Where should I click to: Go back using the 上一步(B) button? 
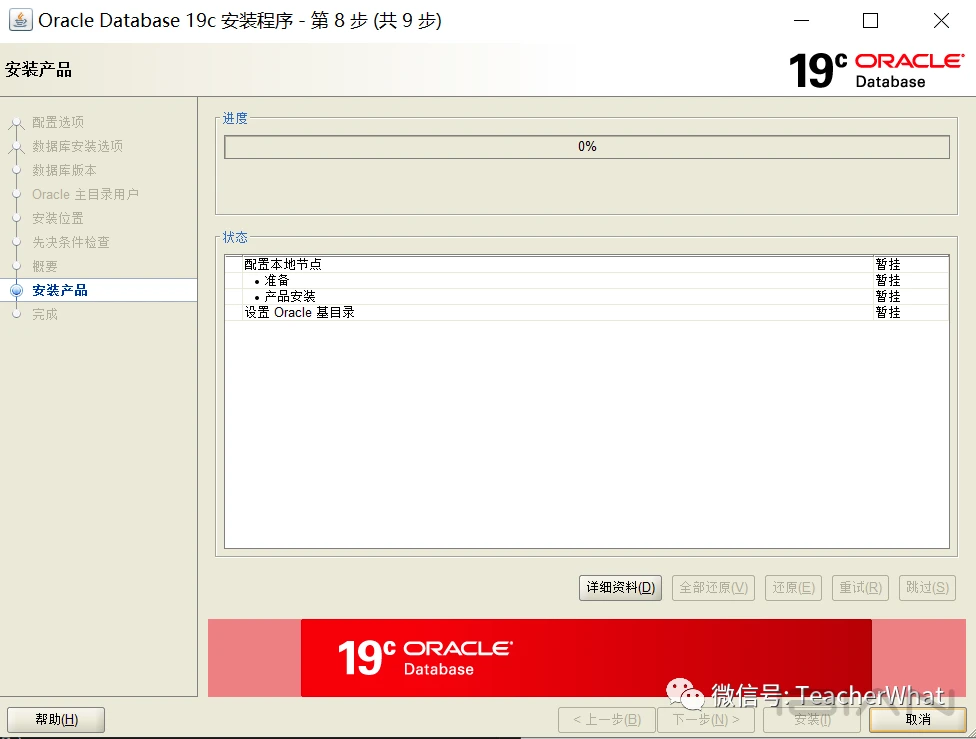tap(607, 720)
